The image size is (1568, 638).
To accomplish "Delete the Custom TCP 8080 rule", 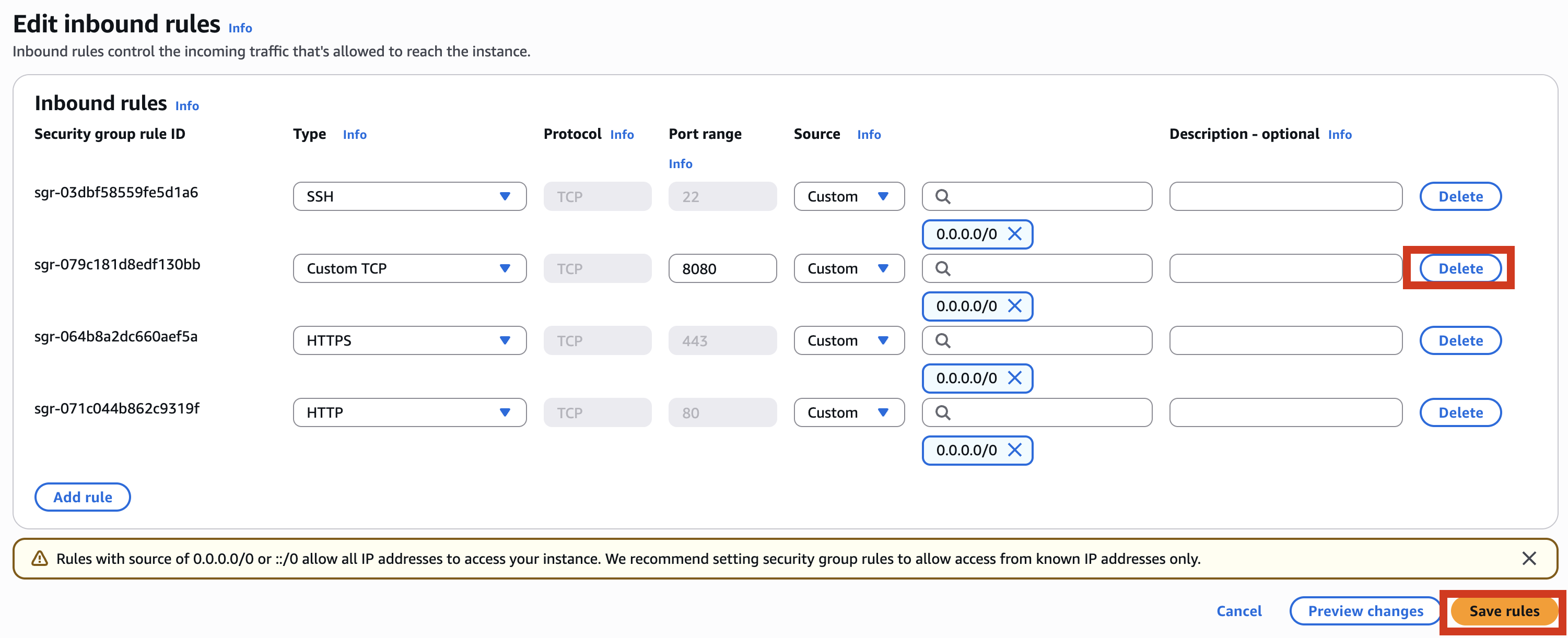I will coord(1460,268).
